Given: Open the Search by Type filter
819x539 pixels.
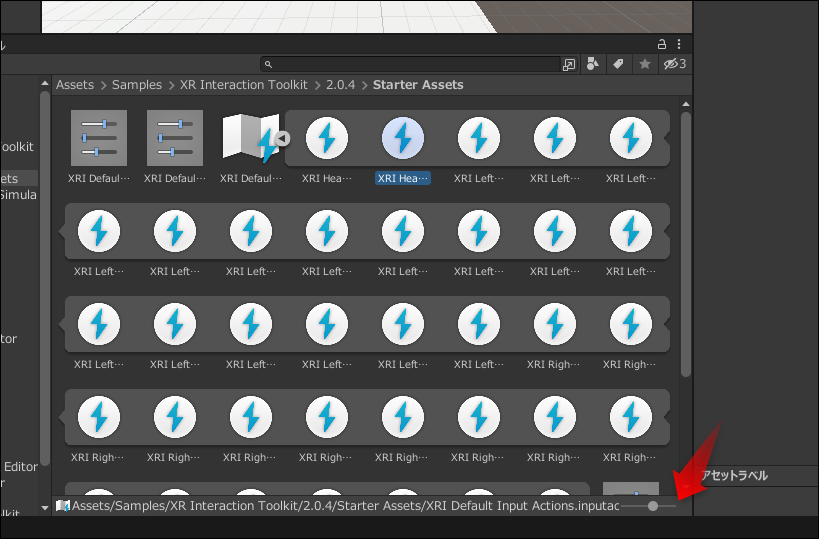Looking at the screenshot, I should 593,64.
